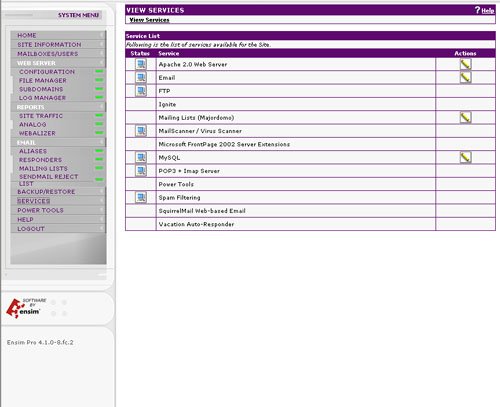
Task: Click the Spam Filtering status icon
Action: click(x=141, y=197)
